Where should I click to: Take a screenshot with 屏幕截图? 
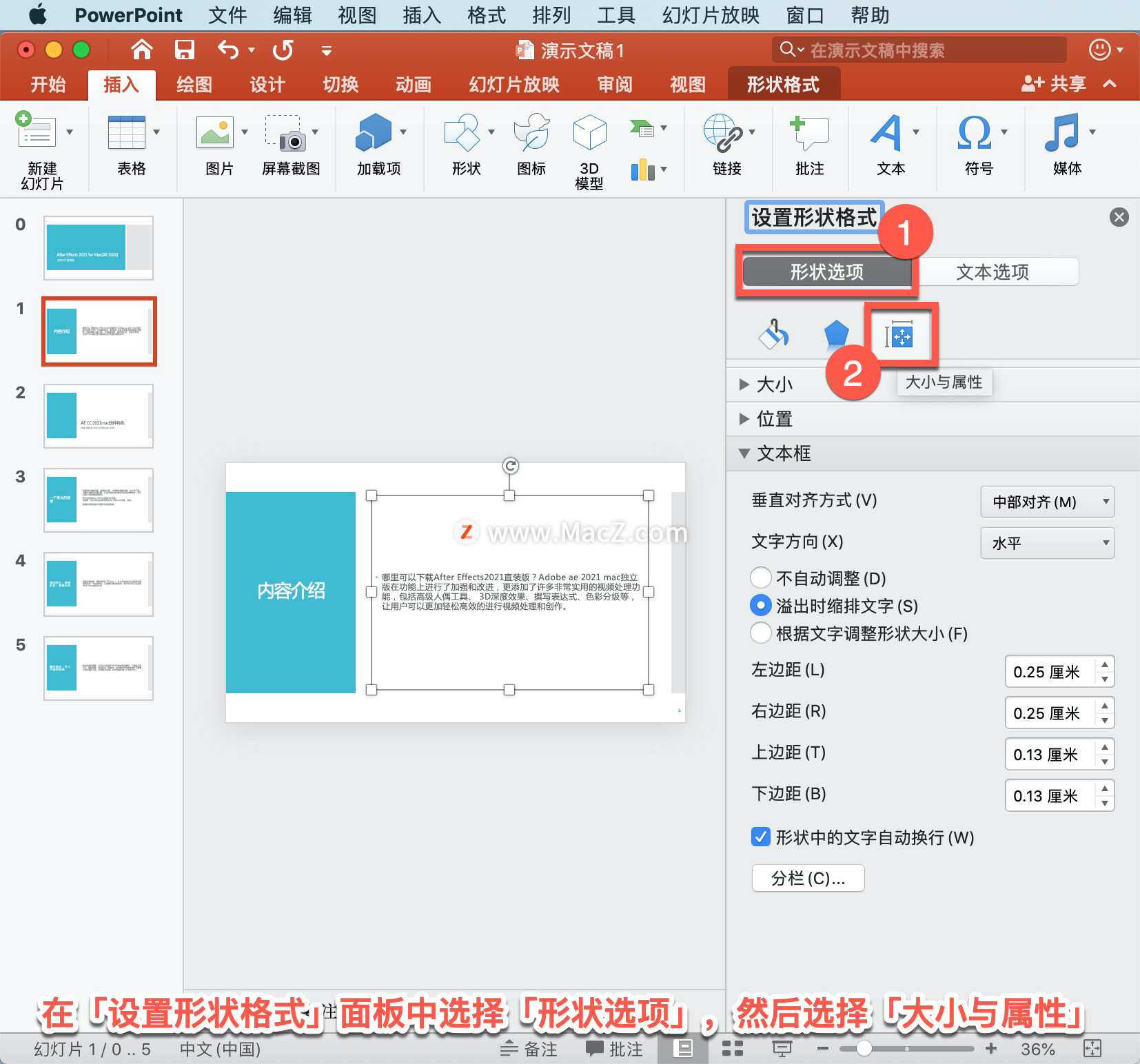(x=286, y=132)
